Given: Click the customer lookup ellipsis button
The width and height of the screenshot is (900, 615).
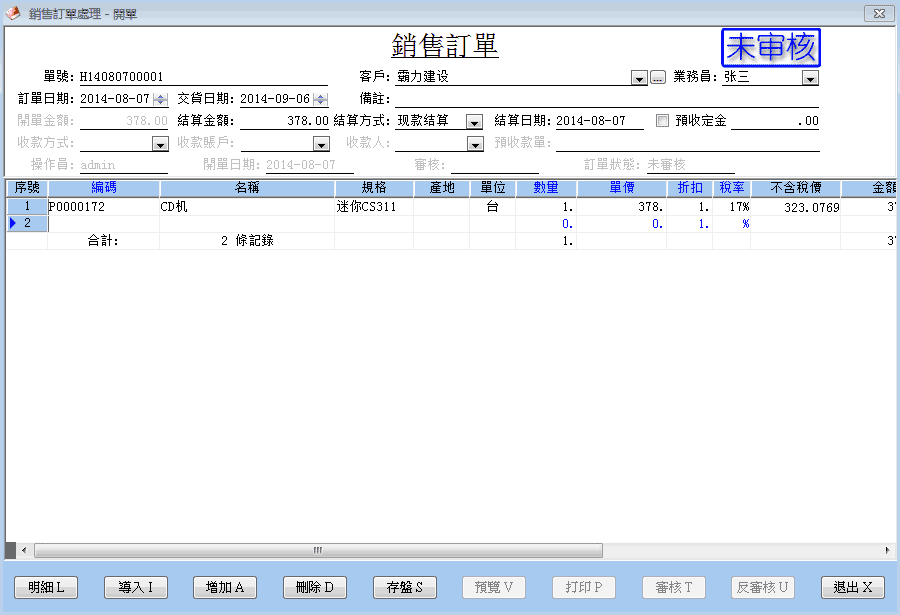Looking at the screenshot, I should 657,77.
